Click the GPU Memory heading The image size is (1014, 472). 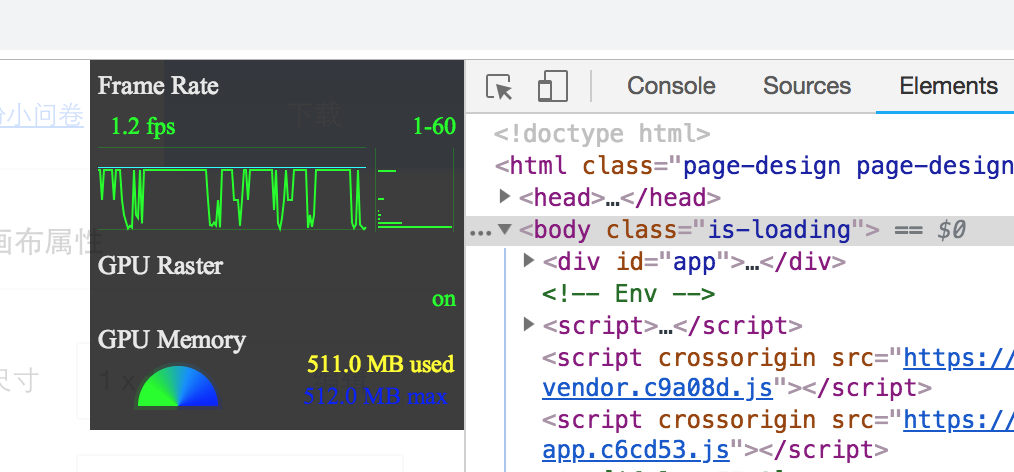[172, 339]
